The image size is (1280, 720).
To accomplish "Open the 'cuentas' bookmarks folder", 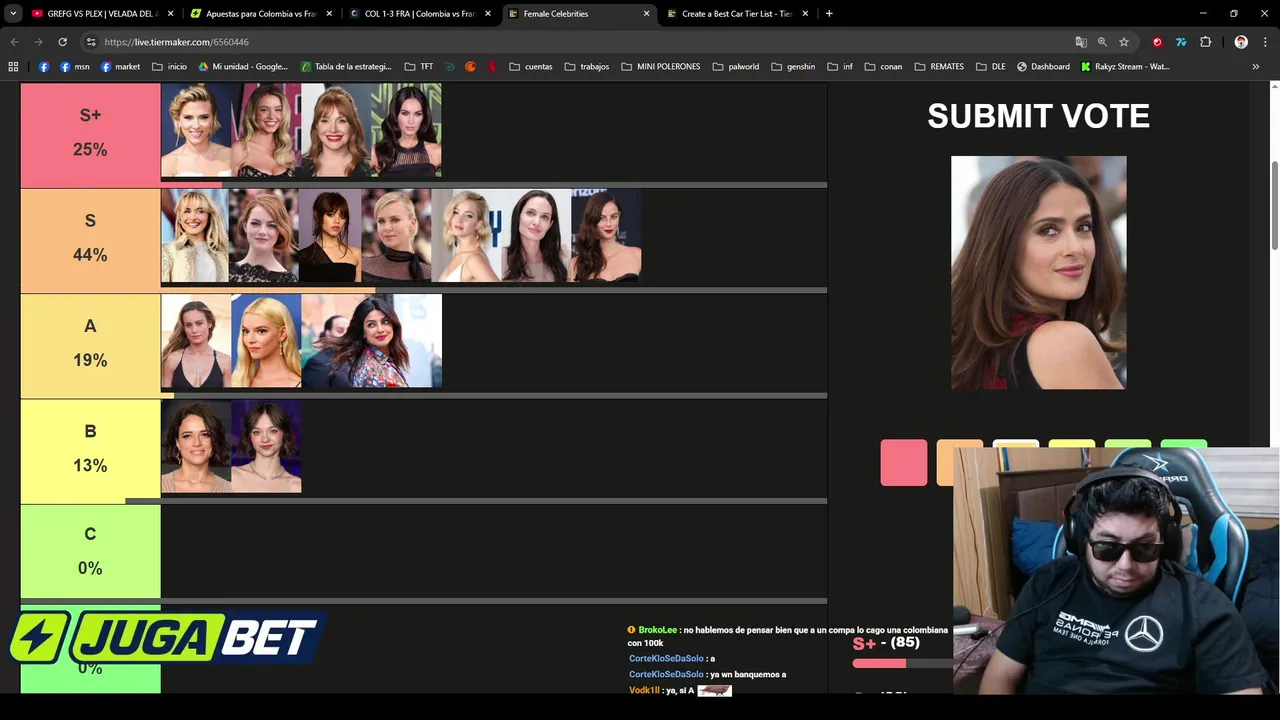I will (x=531, y=67).
